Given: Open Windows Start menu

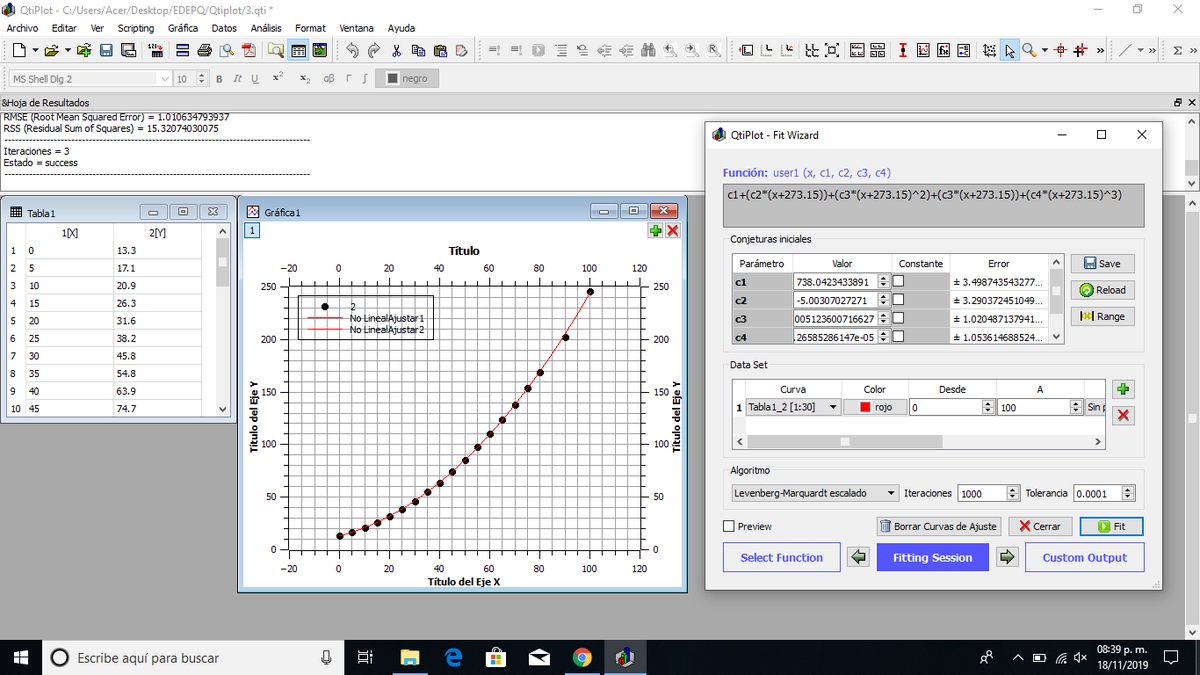Looking at the screenshot, I should [x=20, y=657].
